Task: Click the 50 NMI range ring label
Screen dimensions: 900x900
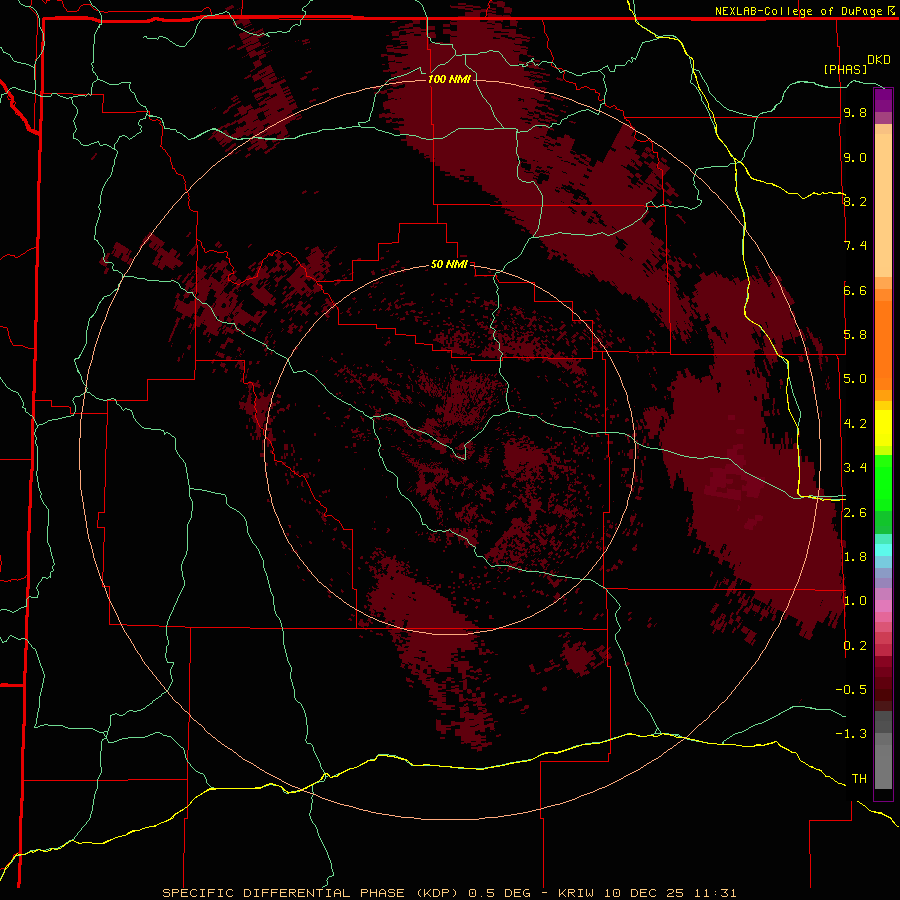Action: (449, 264)
